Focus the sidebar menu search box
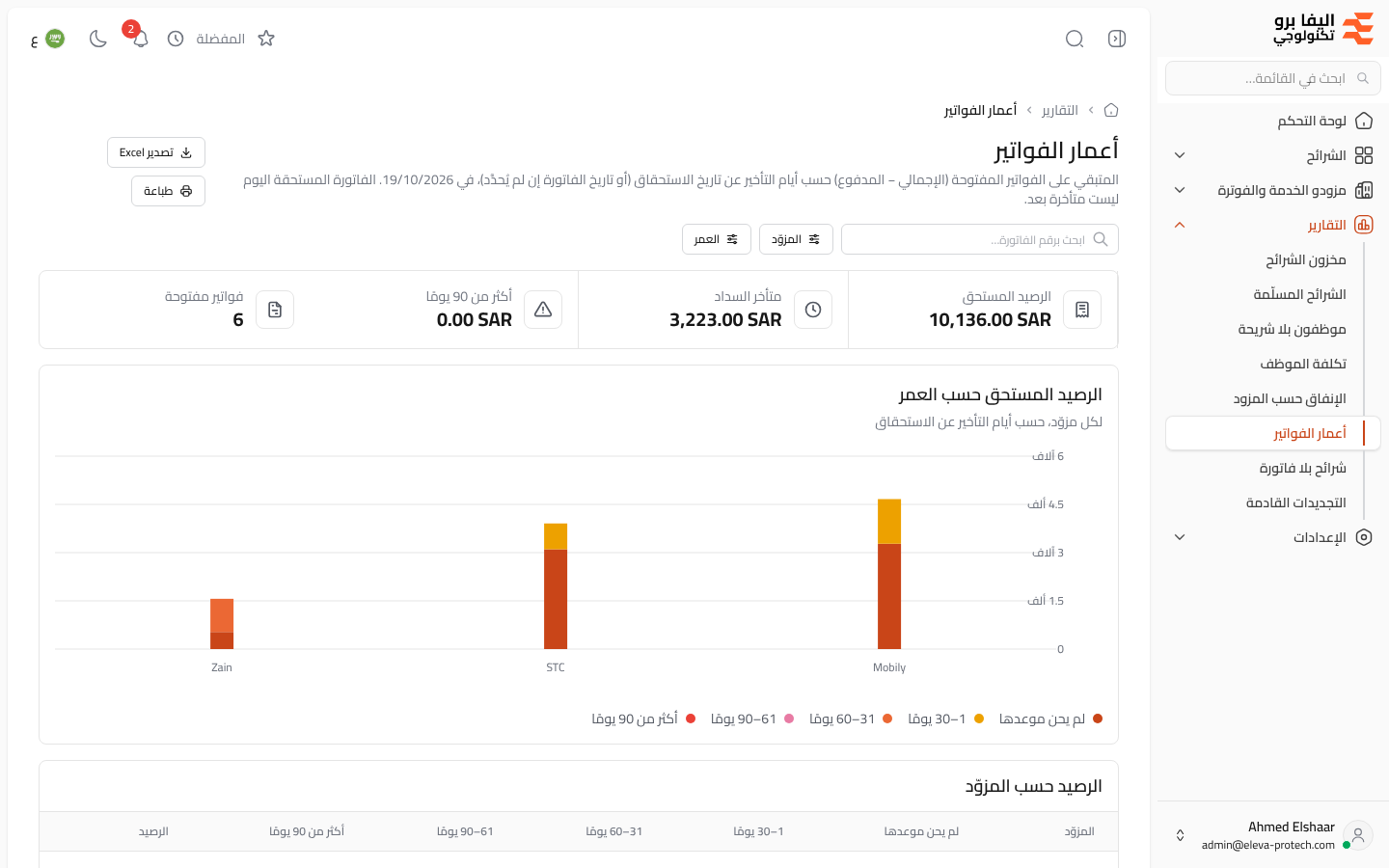 coord(1273,78)
